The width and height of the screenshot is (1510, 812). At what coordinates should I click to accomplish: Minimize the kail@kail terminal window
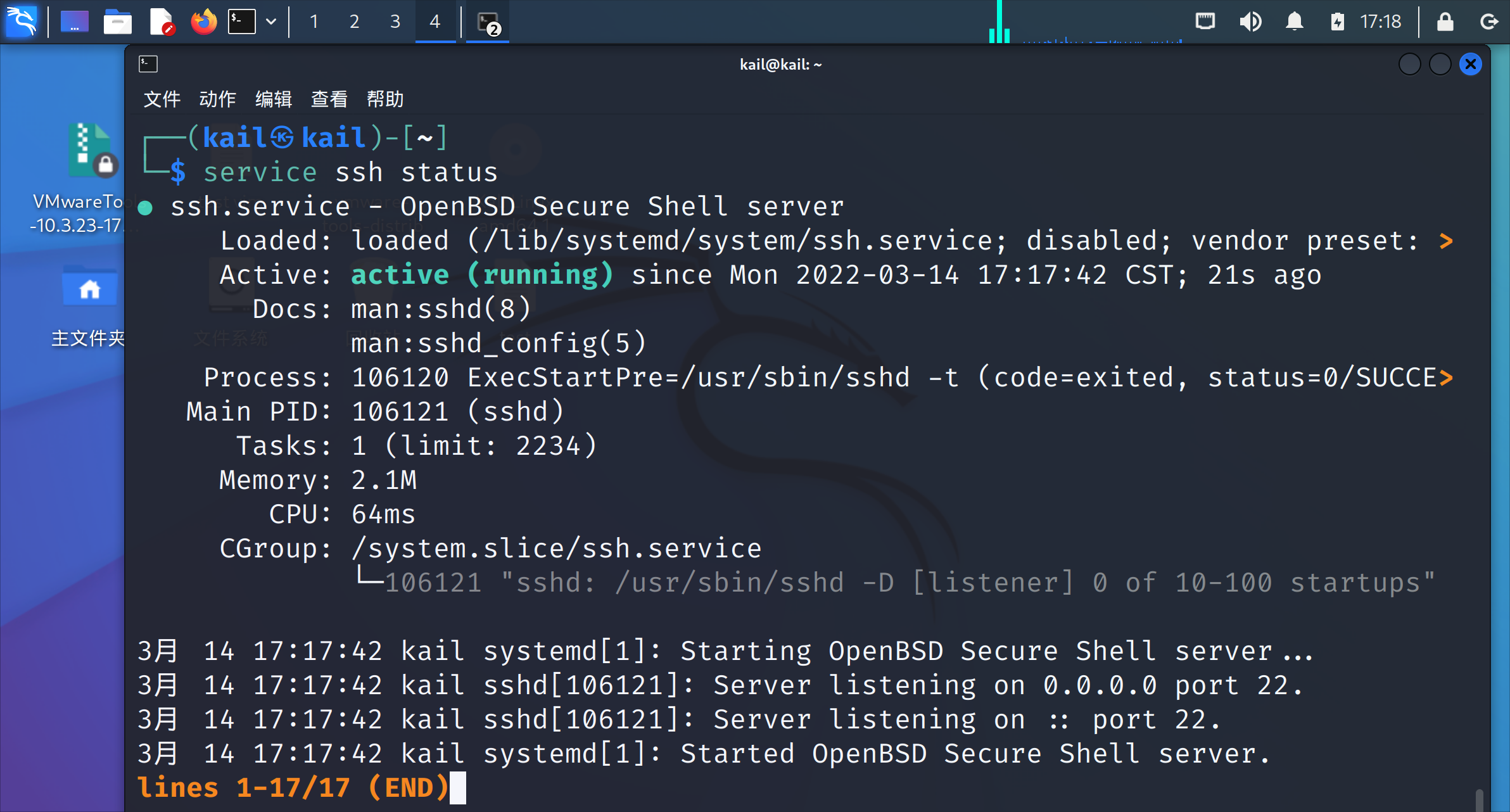tap(1409, 64)
